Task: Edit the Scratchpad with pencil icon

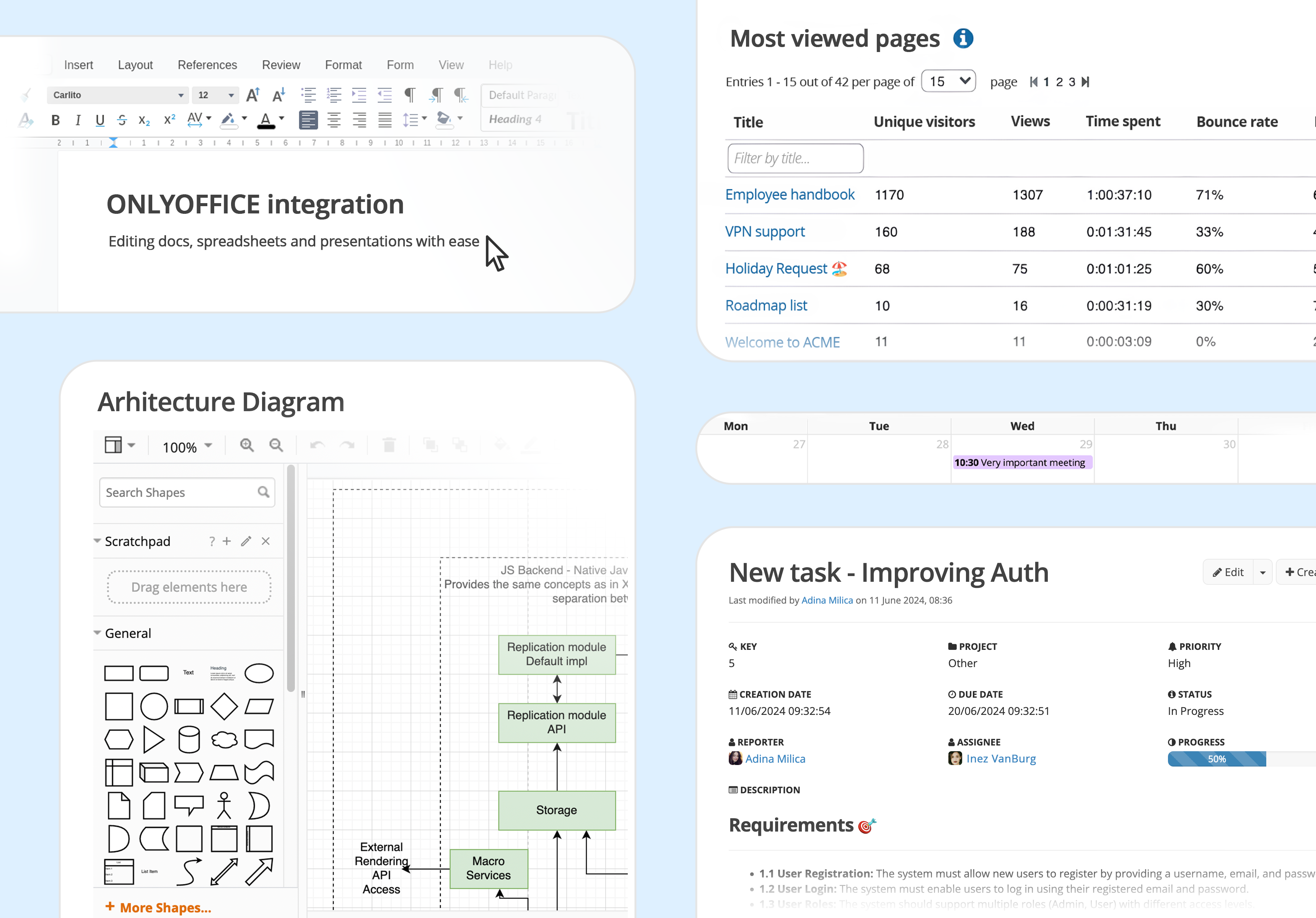Action: click(246, 542)
